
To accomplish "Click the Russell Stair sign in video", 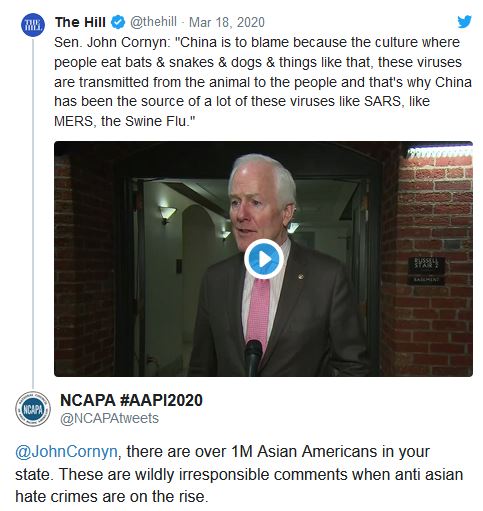I will point(427,270).
